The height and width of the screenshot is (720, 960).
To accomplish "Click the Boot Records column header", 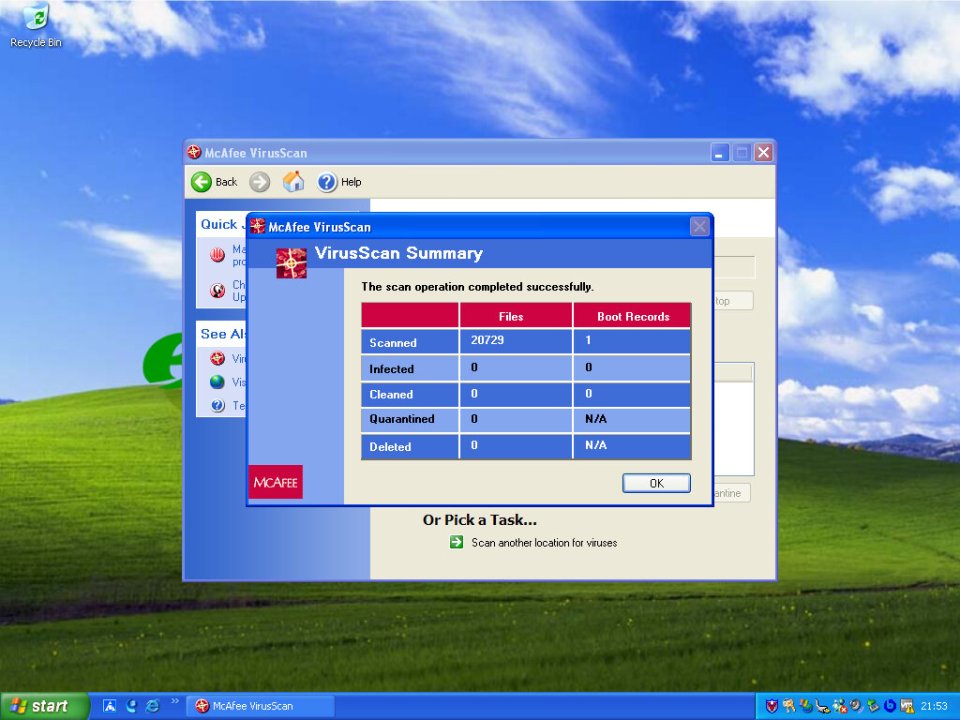I will 632,316.
